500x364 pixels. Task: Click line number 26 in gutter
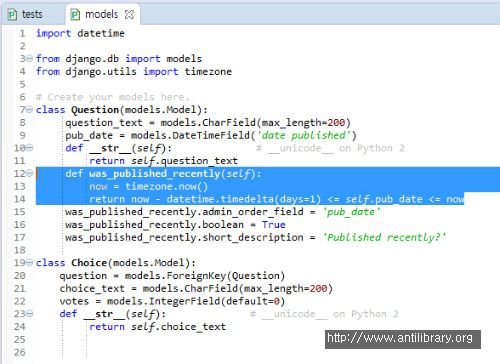[x=20, y=352]
